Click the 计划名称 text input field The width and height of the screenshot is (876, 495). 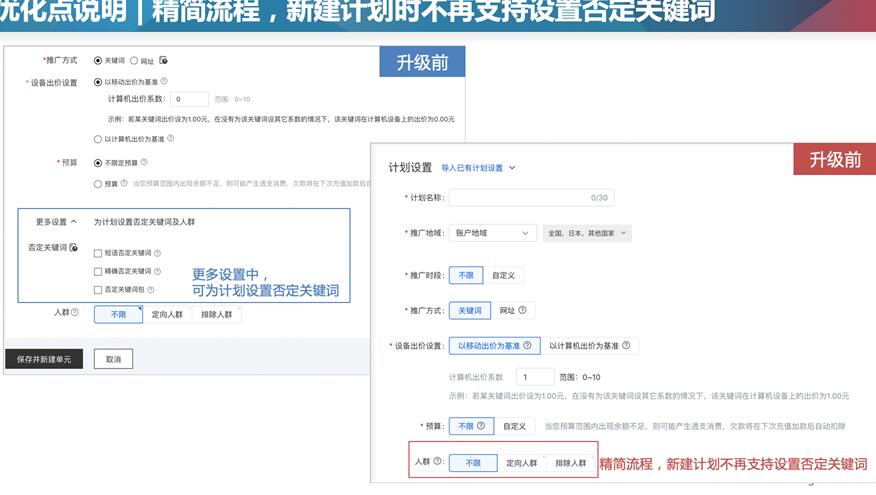pos(529,198)
